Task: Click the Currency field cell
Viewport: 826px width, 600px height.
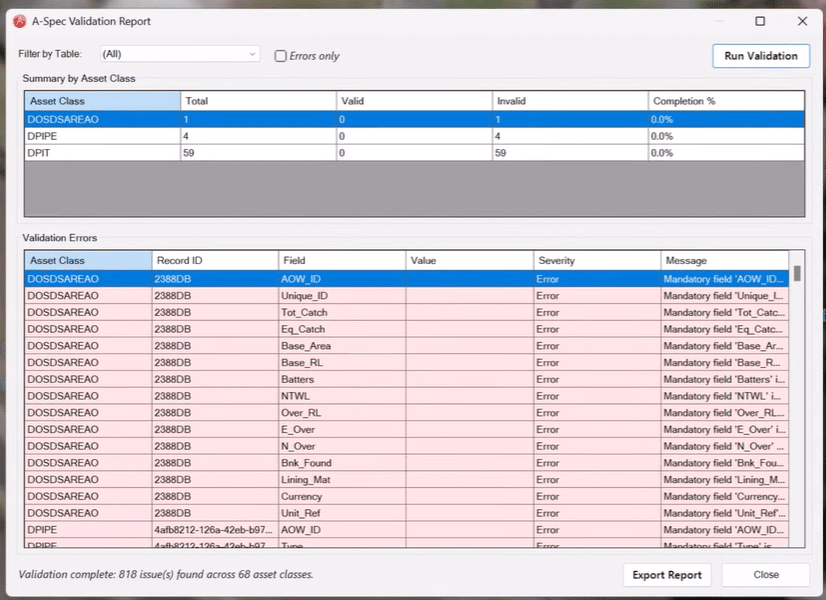Action: coord(342,497)
